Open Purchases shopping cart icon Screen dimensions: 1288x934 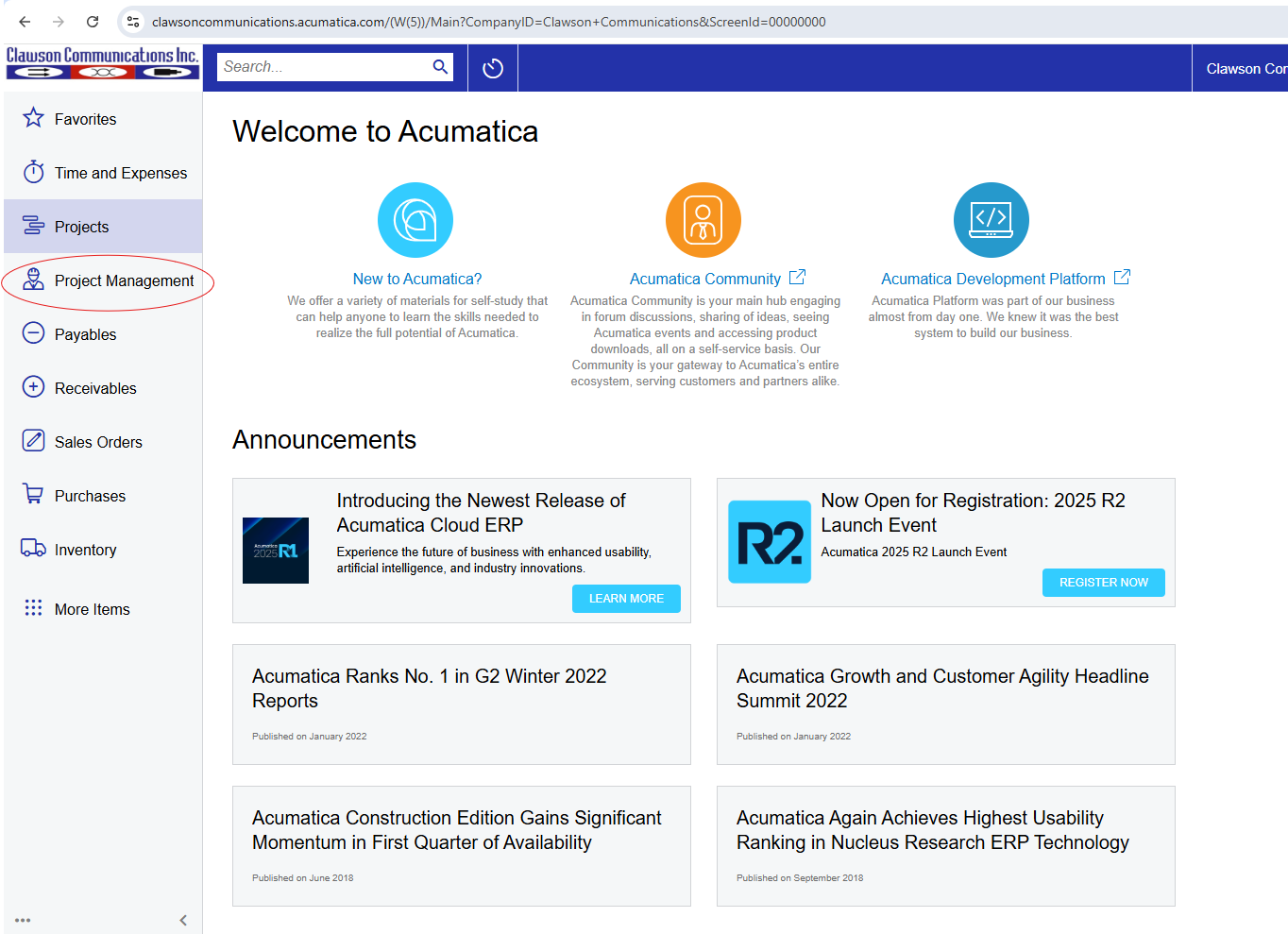pos(33,495)
